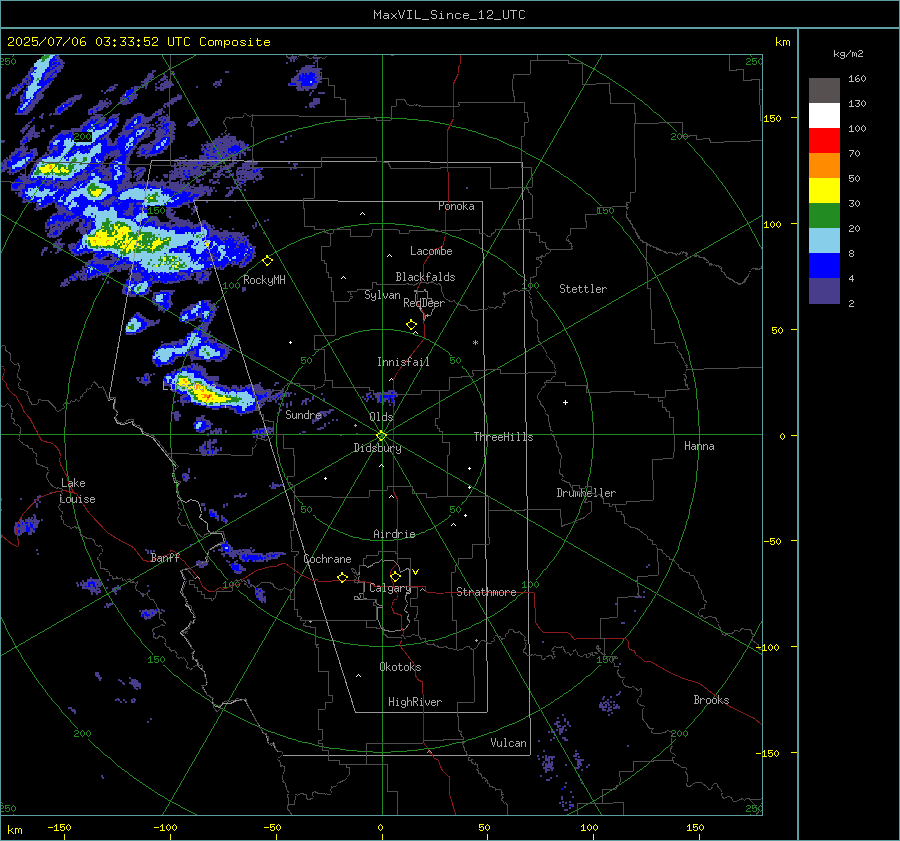Click the Didsbury city label
Viewport: 900px width, 841px height.
377,448
